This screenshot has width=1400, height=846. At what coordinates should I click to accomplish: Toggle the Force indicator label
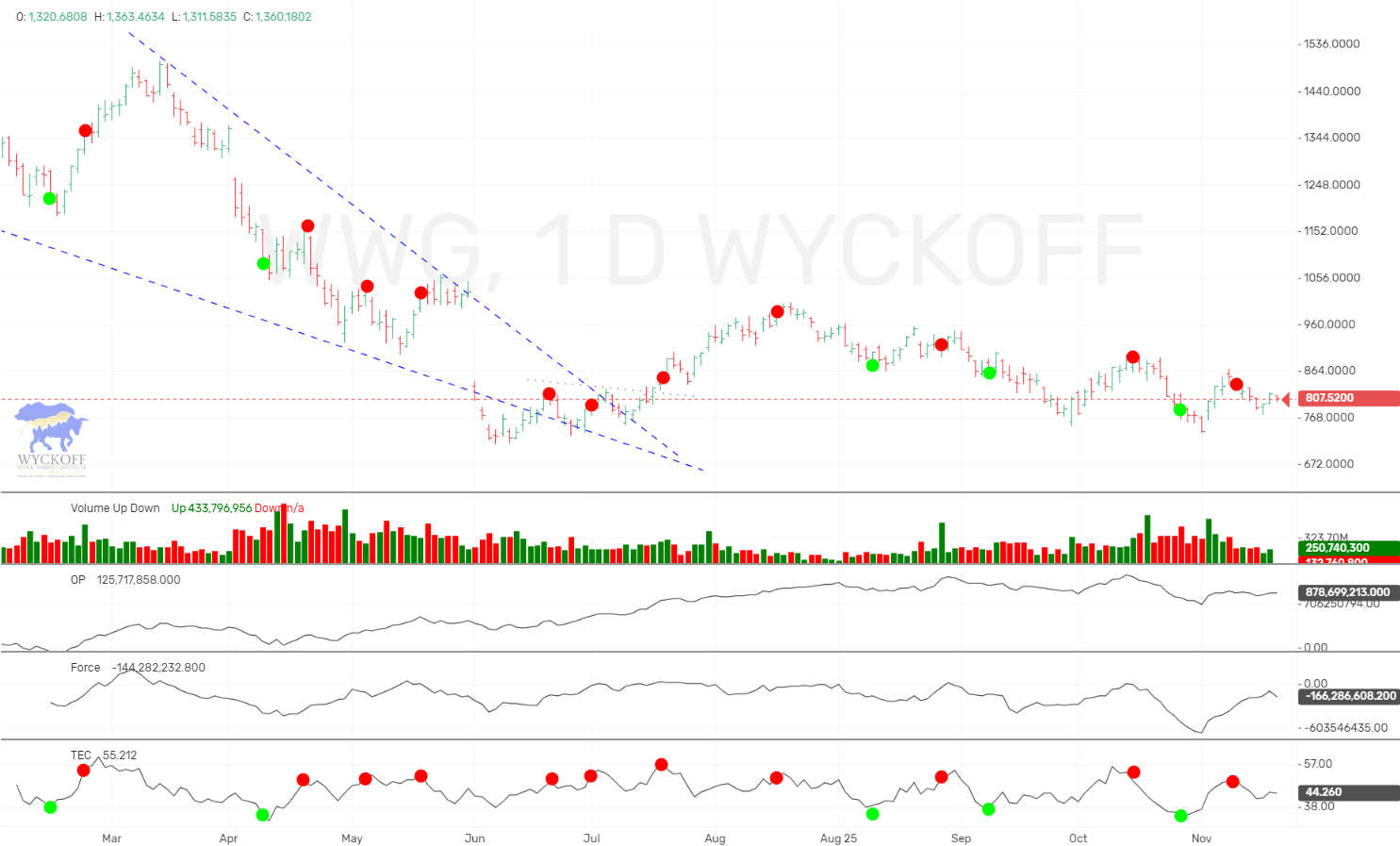[85, 667]
